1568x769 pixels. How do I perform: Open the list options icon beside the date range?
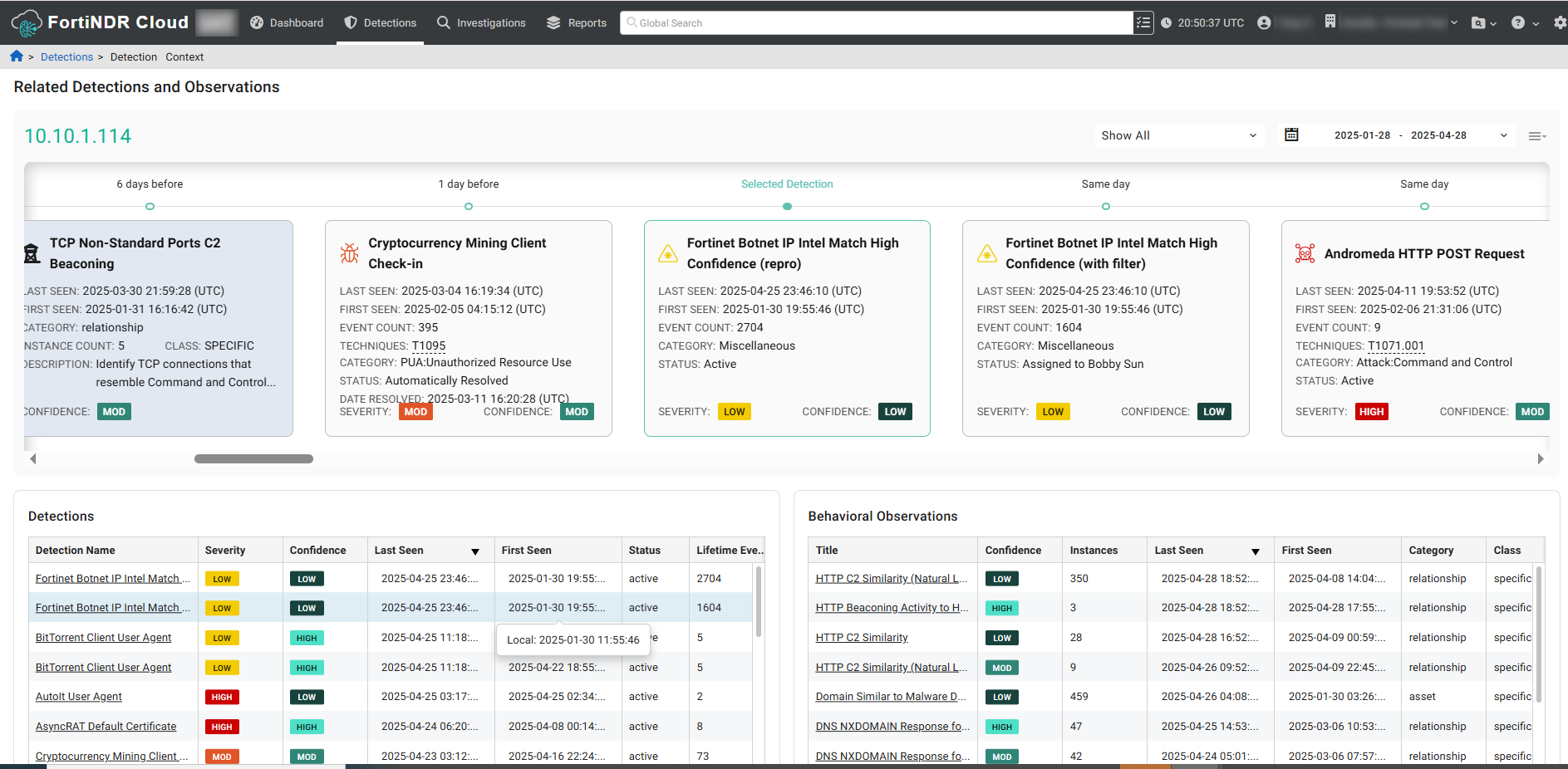click(1536, 135)
